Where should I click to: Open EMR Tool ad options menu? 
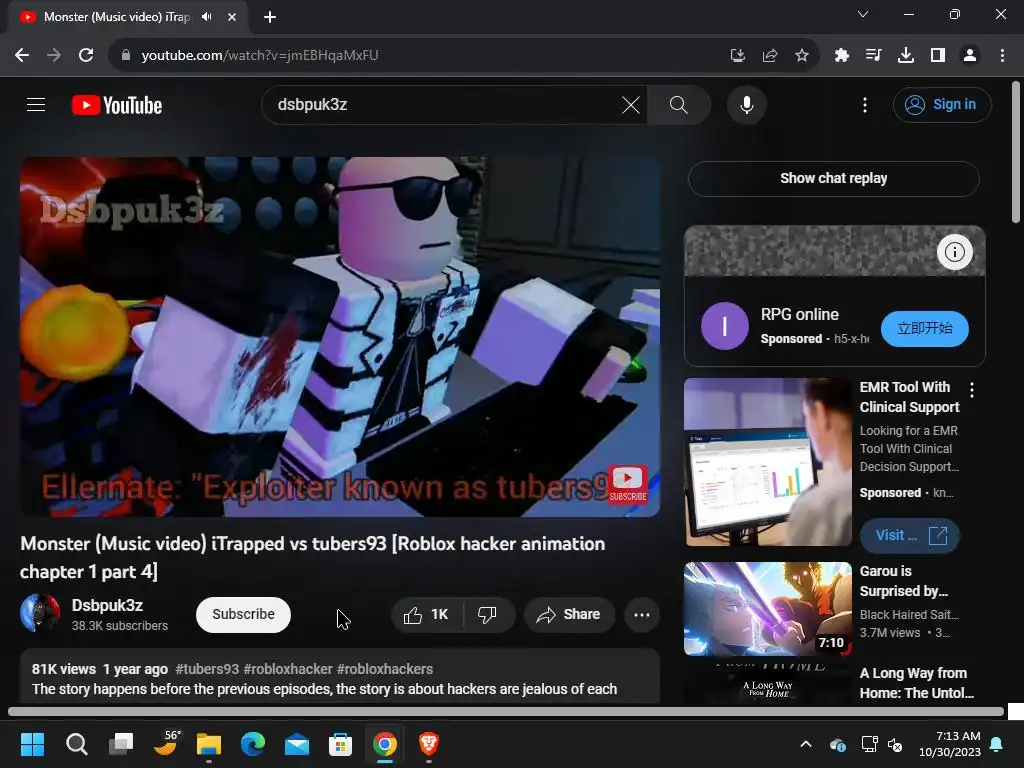click(x=972, y=390)
